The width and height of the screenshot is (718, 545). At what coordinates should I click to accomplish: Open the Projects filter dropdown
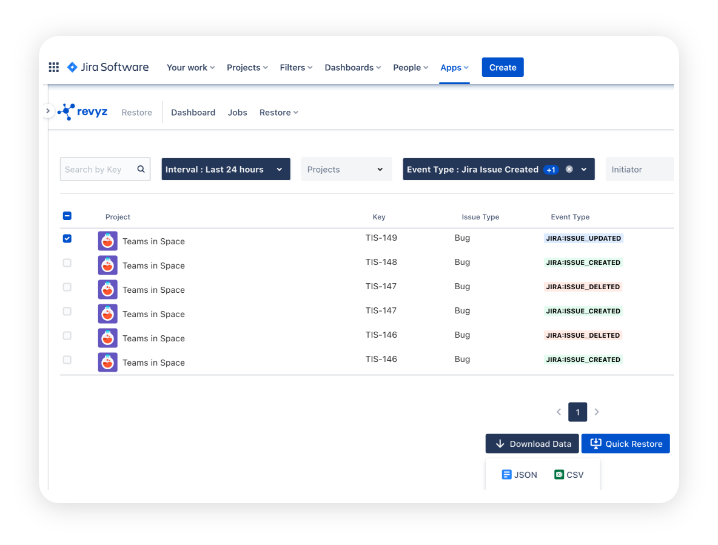pyautogui.click(x=346, y=170)
